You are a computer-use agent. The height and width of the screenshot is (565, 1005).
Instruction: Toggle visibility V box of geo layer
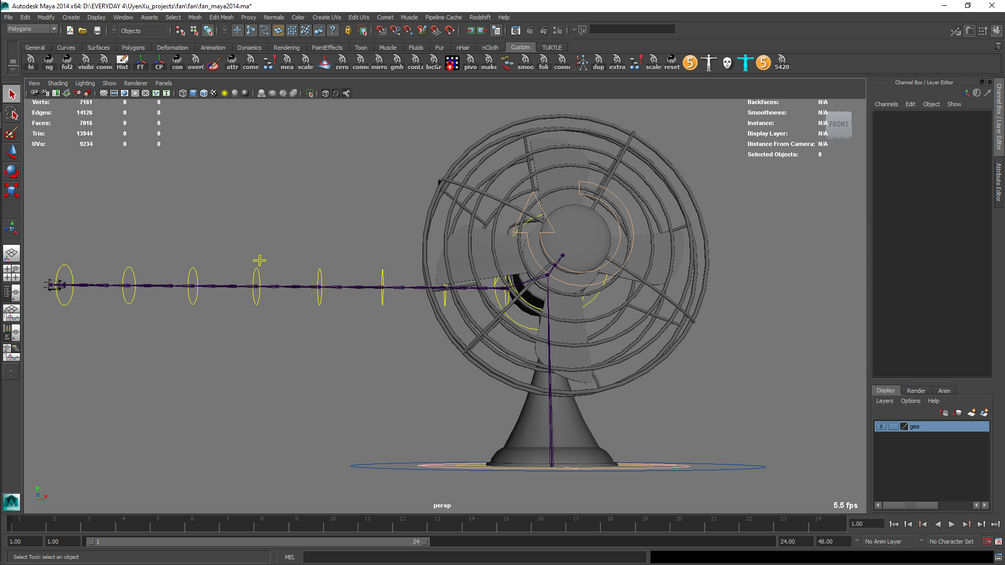[881, 426]
